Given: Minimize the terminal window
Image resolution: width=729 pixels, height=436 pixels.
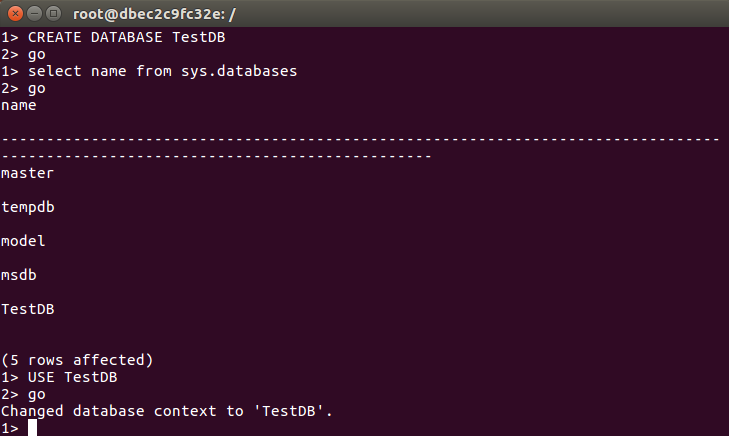Looking at the screenshot, I should coord(34,14).
